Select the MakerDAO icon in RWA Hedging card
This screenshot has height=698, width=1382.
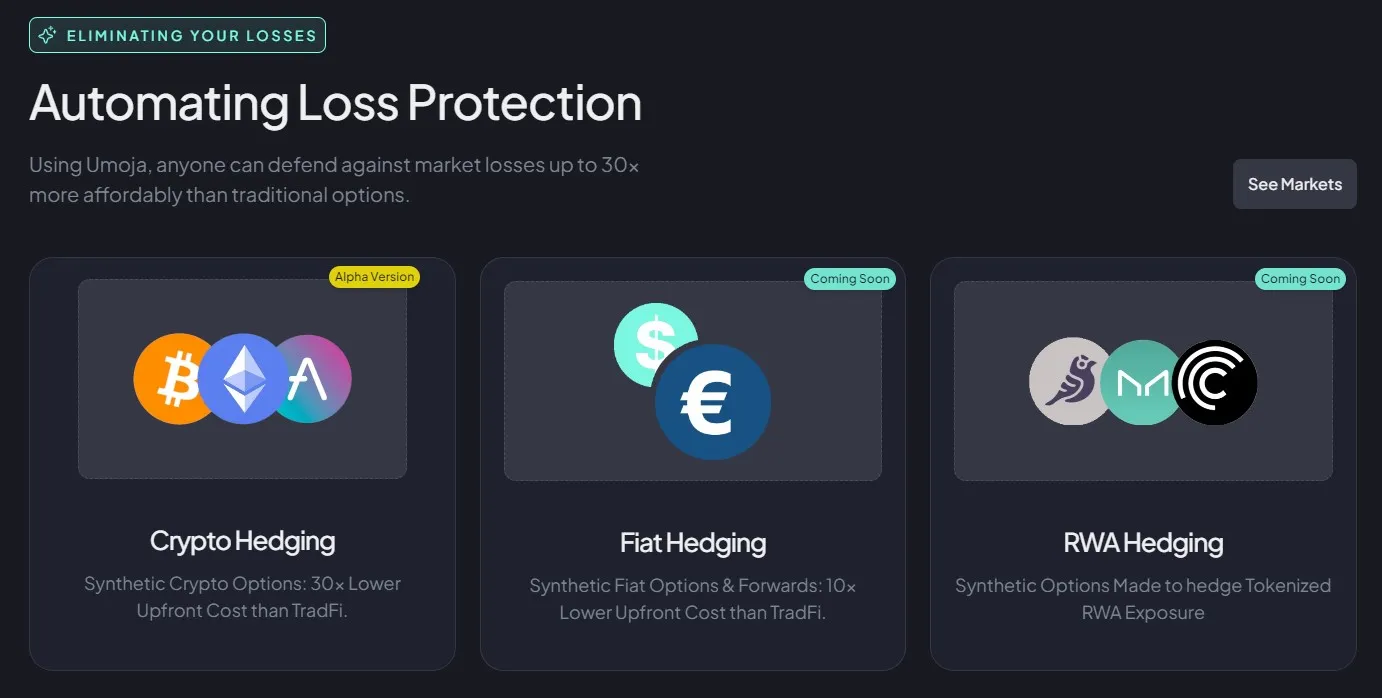(x=1142, y=381)
